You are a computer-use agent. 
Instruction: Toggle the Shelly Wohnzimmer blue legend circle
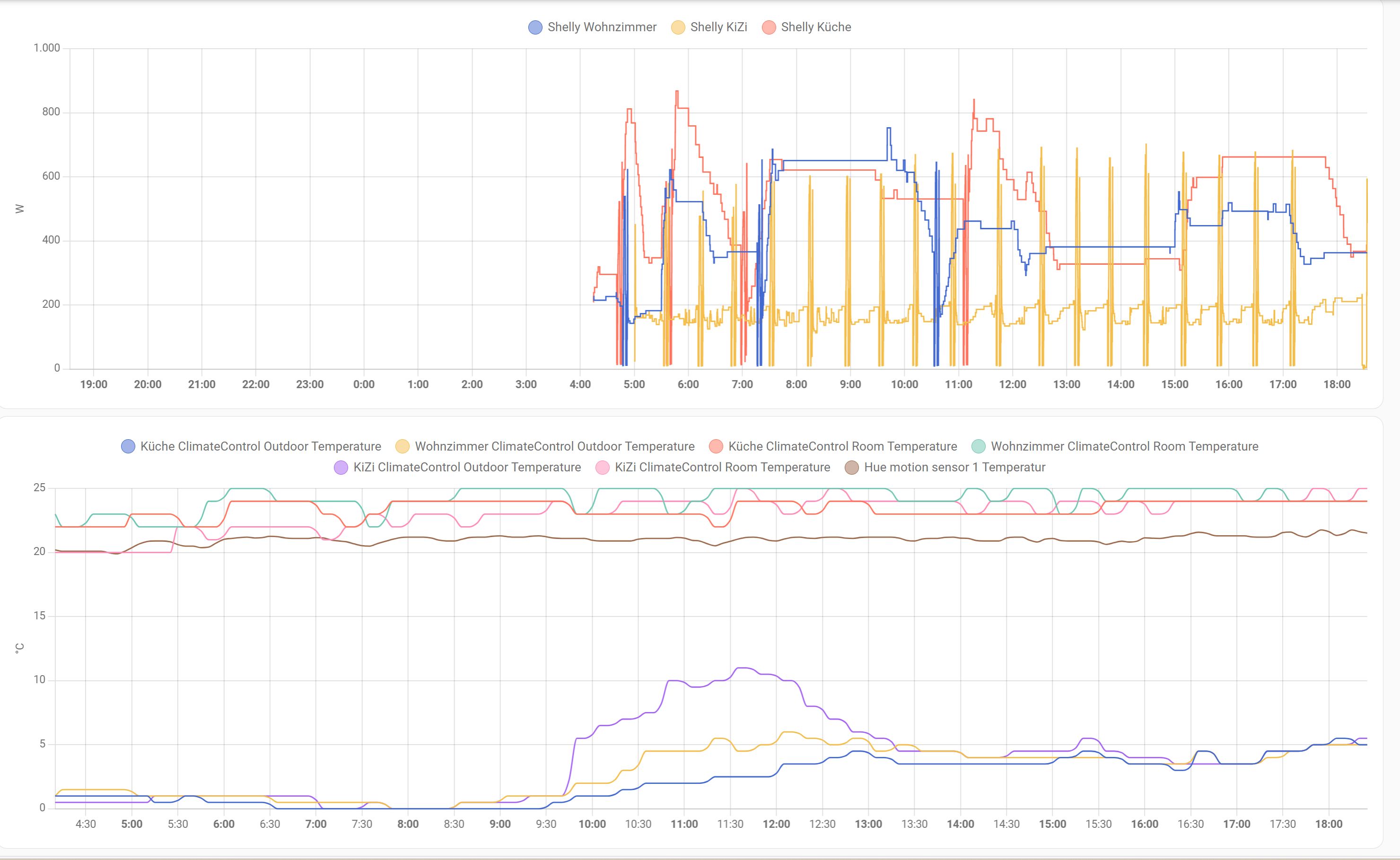[x=535, y=27]
